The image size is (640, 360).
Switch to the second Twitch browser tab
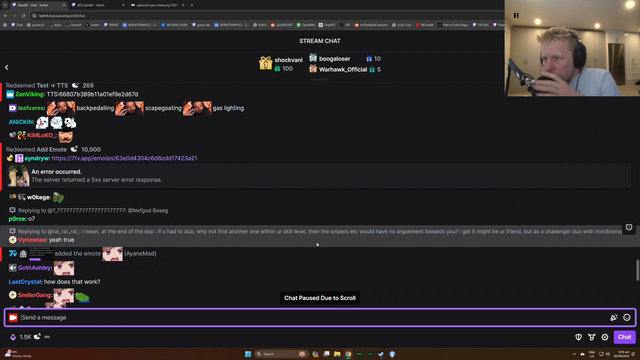point(98,5)
